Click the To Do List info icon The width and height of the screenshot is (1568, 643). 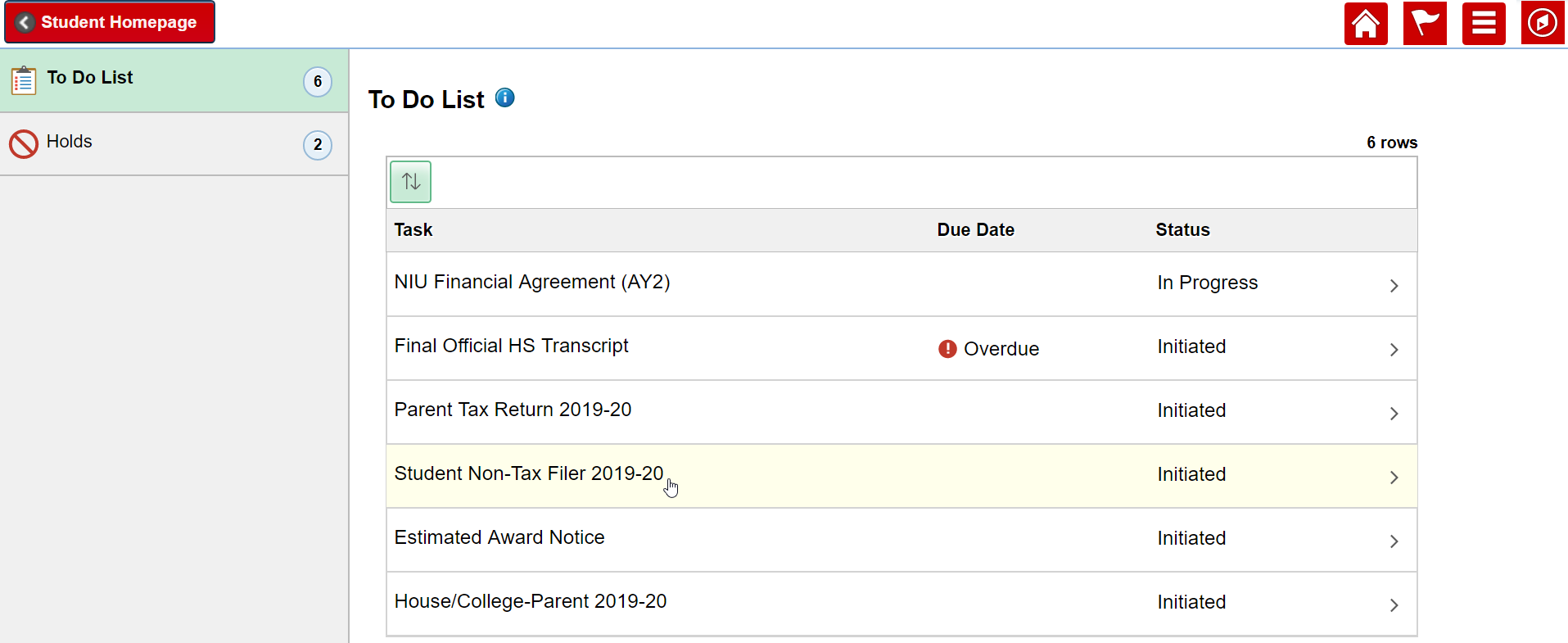tap(505, 97)
